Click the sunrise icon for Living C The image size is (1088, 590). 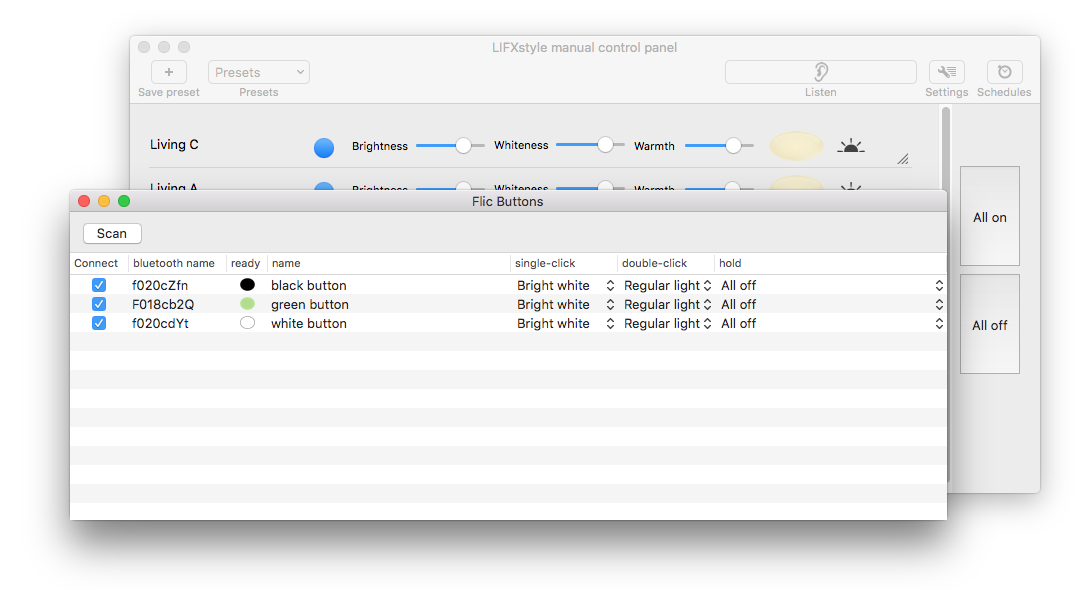(x=851, y=146)
